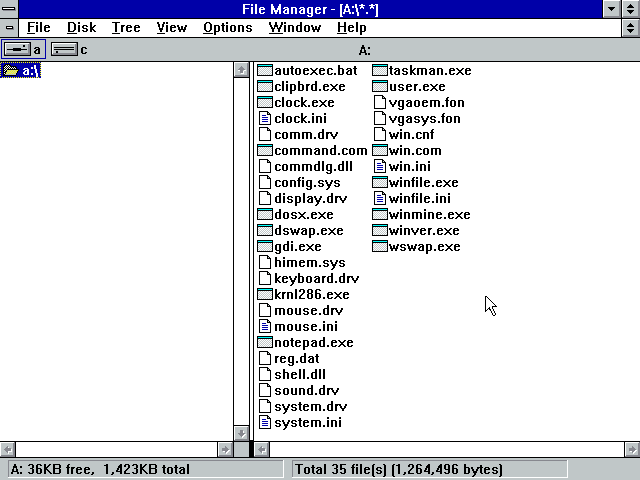This screenshot has height=480, width=640.
Task: Click tree pane scroll left arrow
Action: [x=8, y=450]
